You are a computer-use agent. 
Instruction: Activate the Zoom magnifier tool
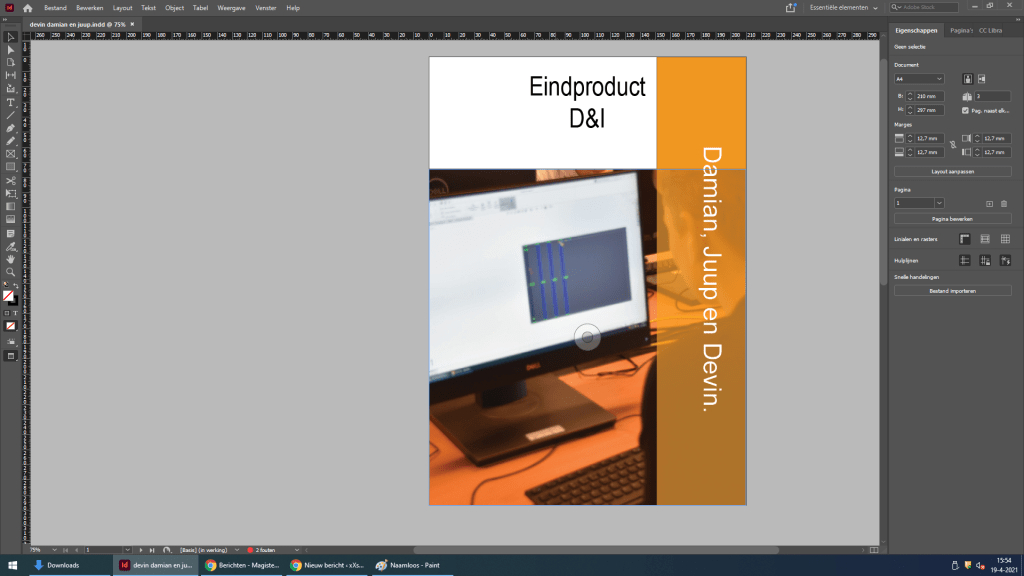pyautogui.click(x=11, y=271)
